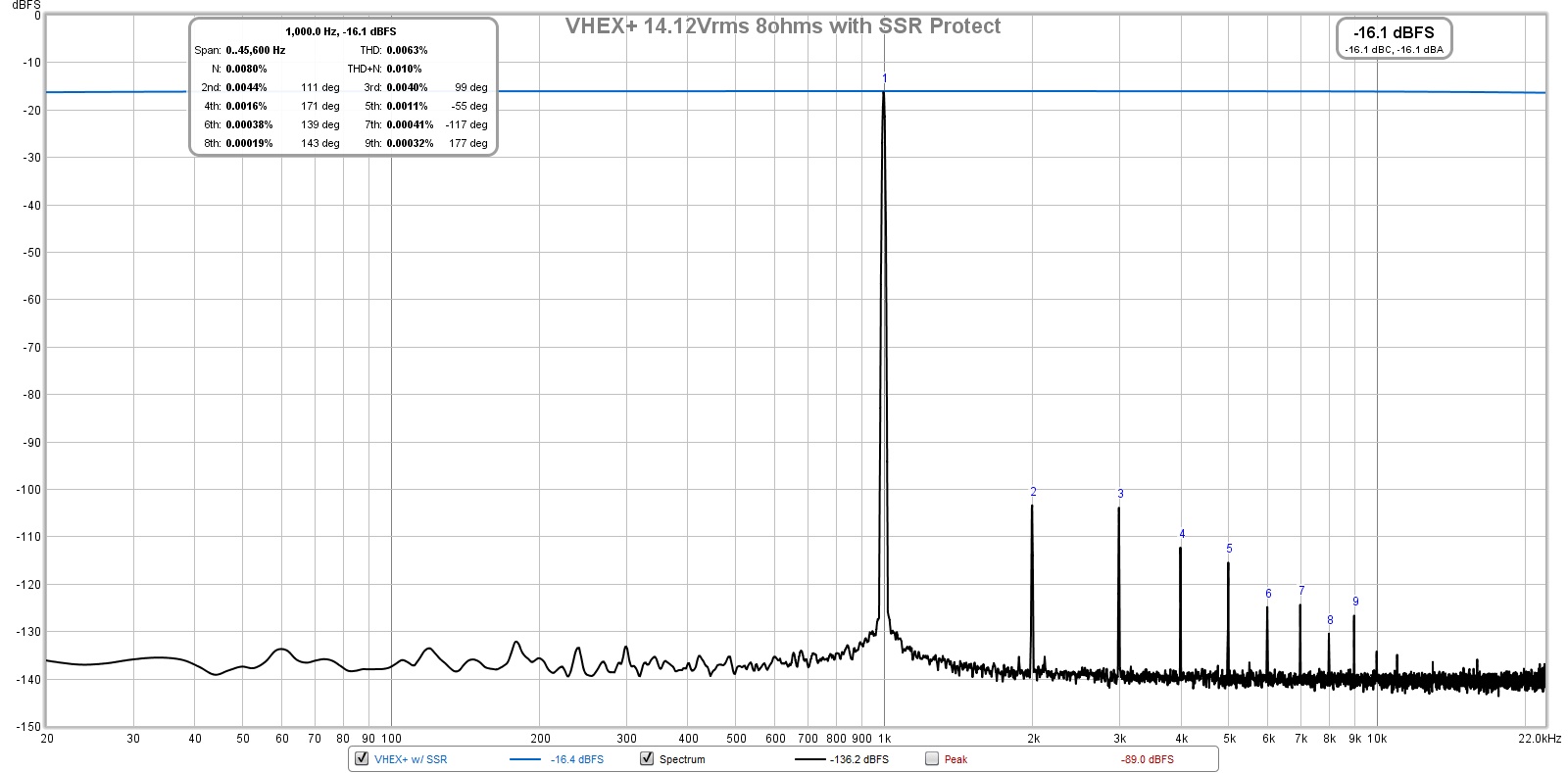Click harmonic marker 7 above 7k peak
This screenshot has width=1568, height=773.
[x=1301, y=591]
